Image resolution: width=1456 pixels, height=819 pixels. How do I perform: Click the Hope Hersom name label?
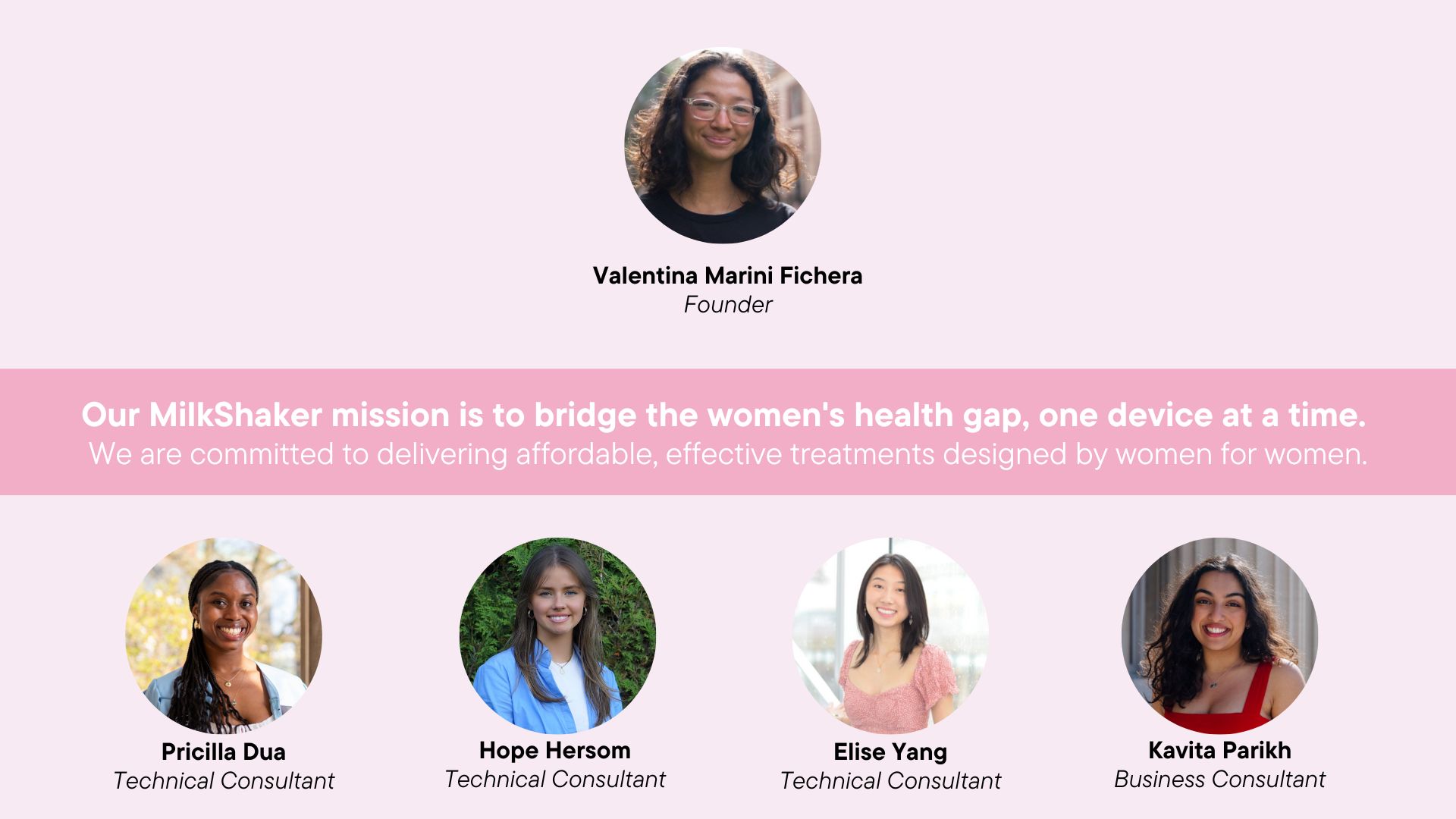pyautogui.click(x=555, y=750)
